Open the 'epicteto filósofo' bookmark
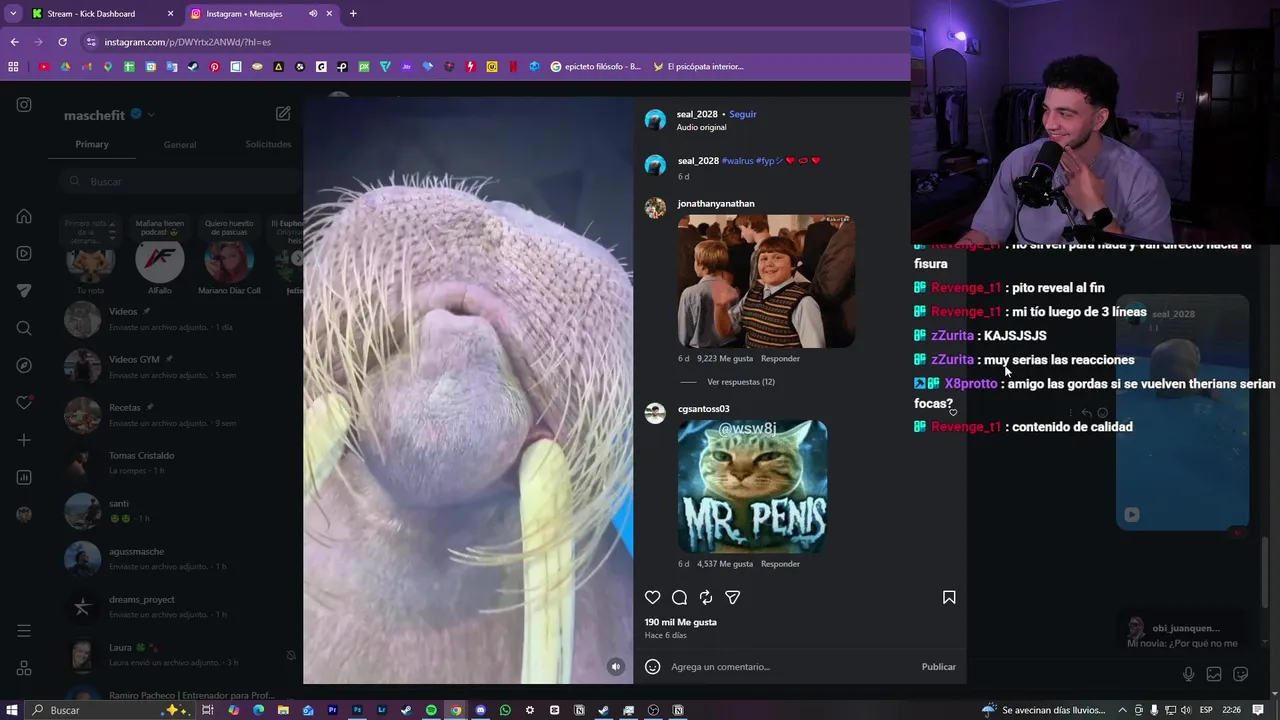Image resolution: width=1280 pixels, height=720 pixels. tap(595, 67)
